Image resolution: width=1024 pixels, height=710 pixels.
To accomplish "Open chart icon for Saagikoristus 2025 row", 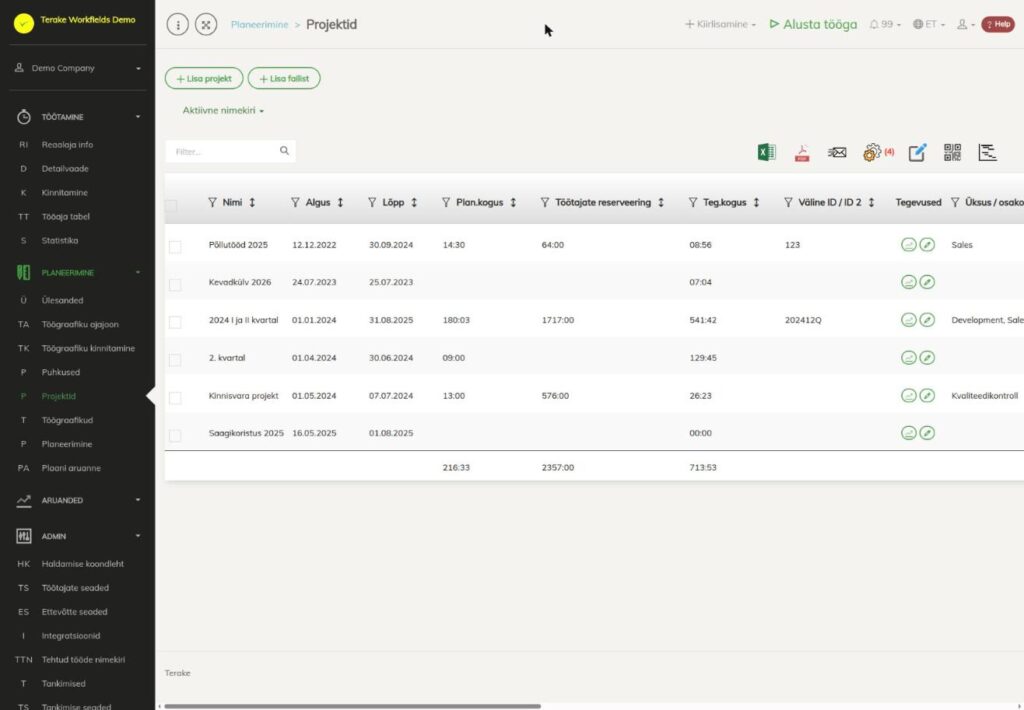I will click(x=908, y=433).
